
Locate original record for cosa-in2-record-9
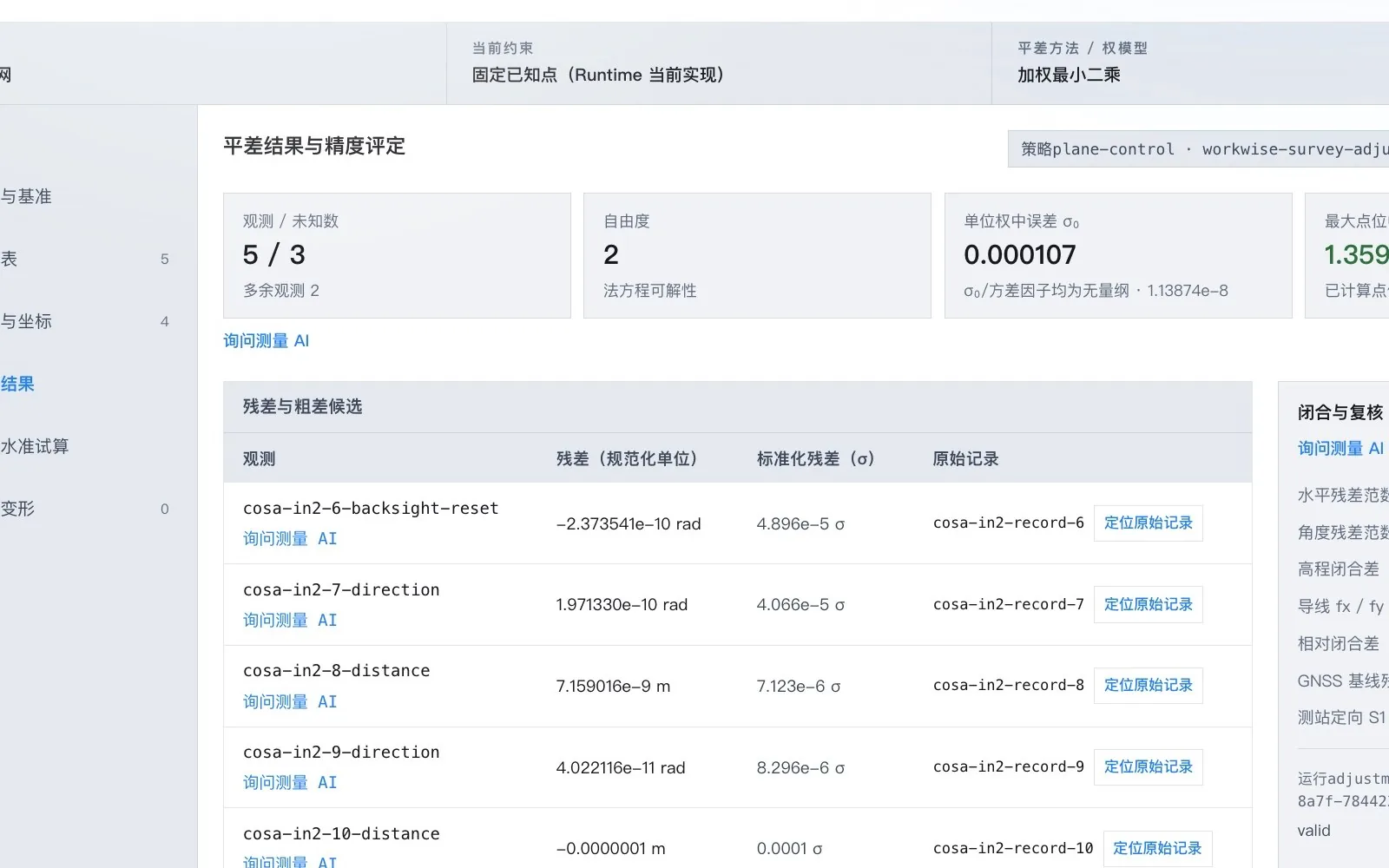click(x=1149, y=766)
